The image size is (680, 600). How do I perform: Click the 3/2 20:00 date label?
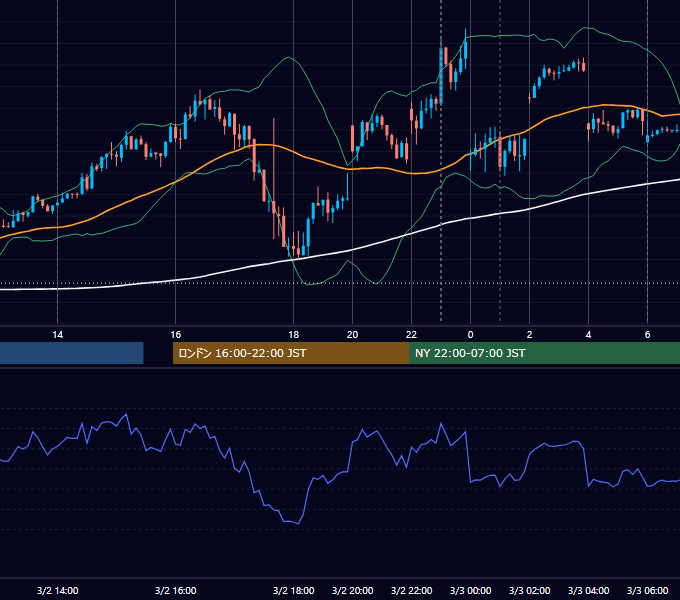coord(353,590)
